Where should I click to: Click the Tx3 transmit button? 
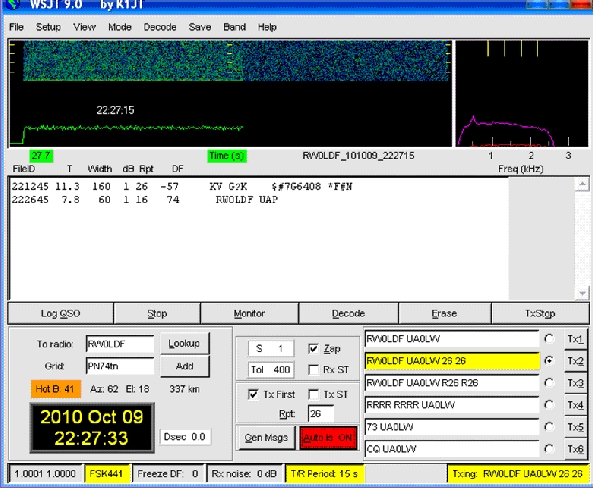575,383
